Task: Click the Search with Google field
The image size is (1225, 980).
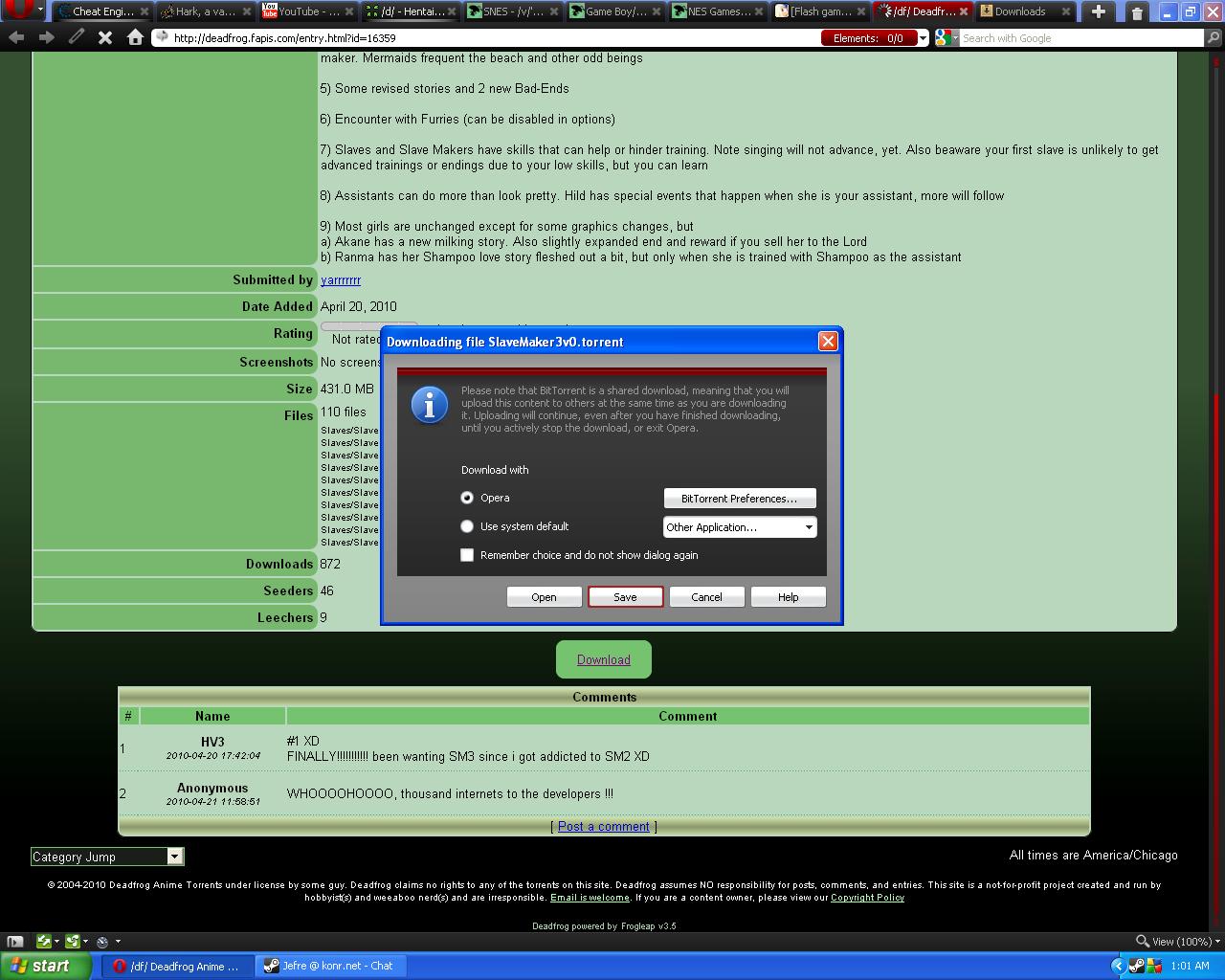Action: pyautogui.click(x=1081, y=37)
